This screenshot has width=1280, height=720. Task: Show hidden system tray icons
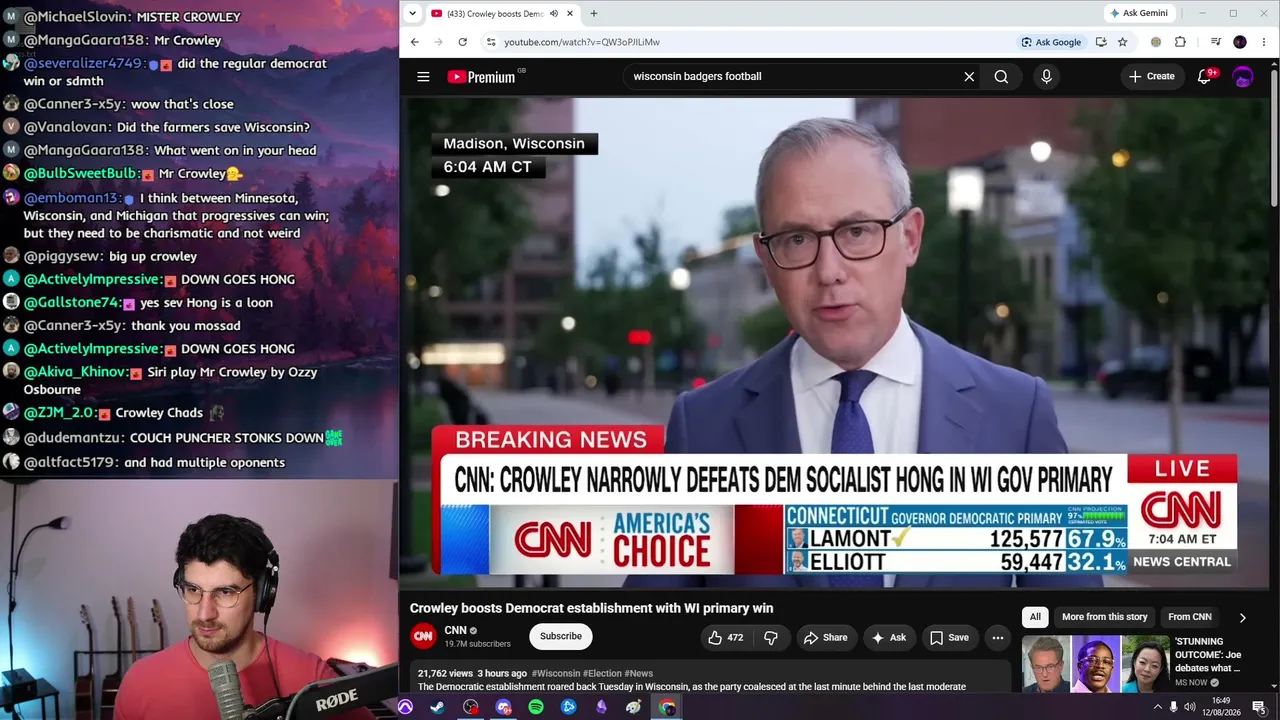[x=1158, y=707]
